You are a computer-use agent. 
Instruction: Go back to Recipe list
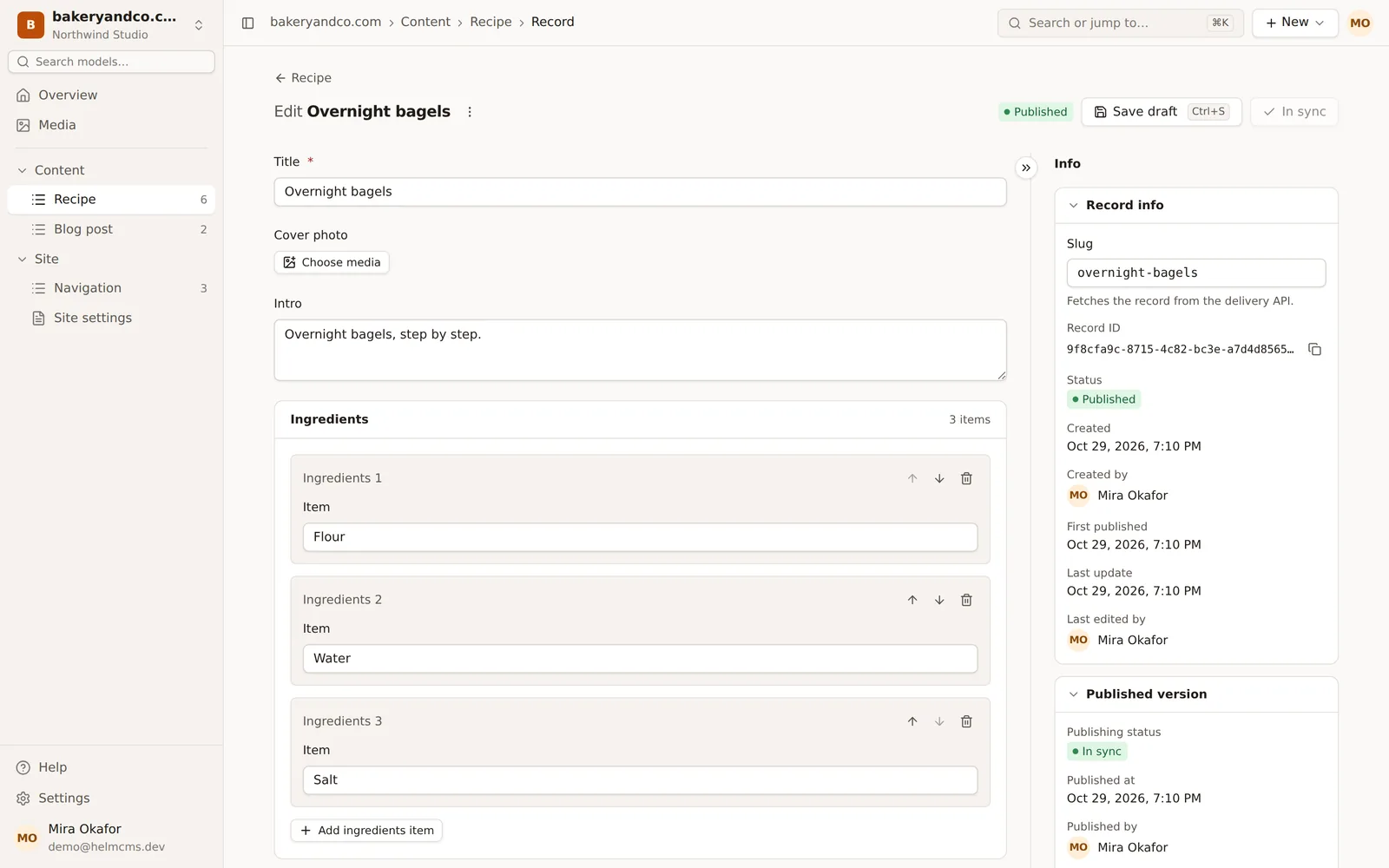click(x=303, y=78)
